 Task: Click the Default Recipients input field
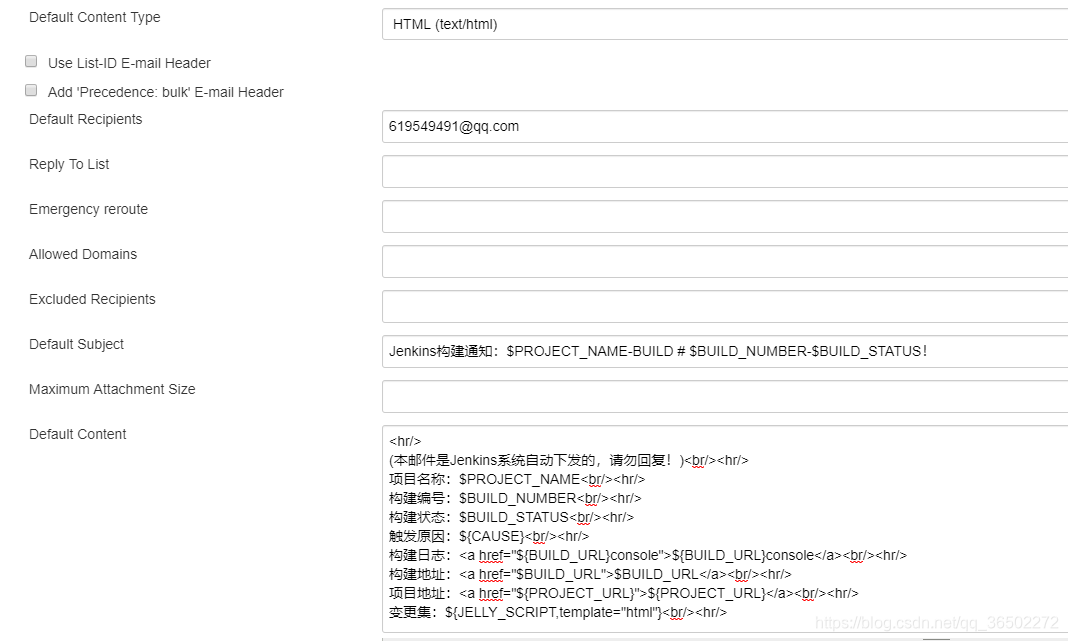725,127
